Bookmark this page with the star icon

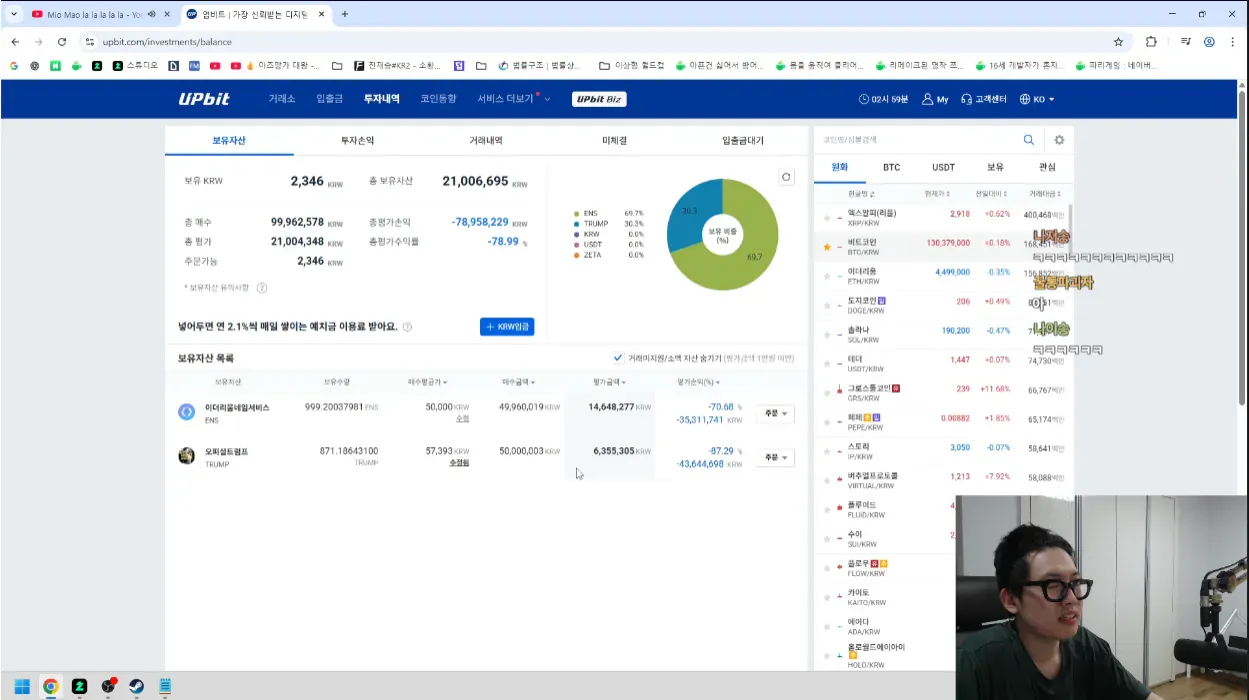(x=1118, y=42)
